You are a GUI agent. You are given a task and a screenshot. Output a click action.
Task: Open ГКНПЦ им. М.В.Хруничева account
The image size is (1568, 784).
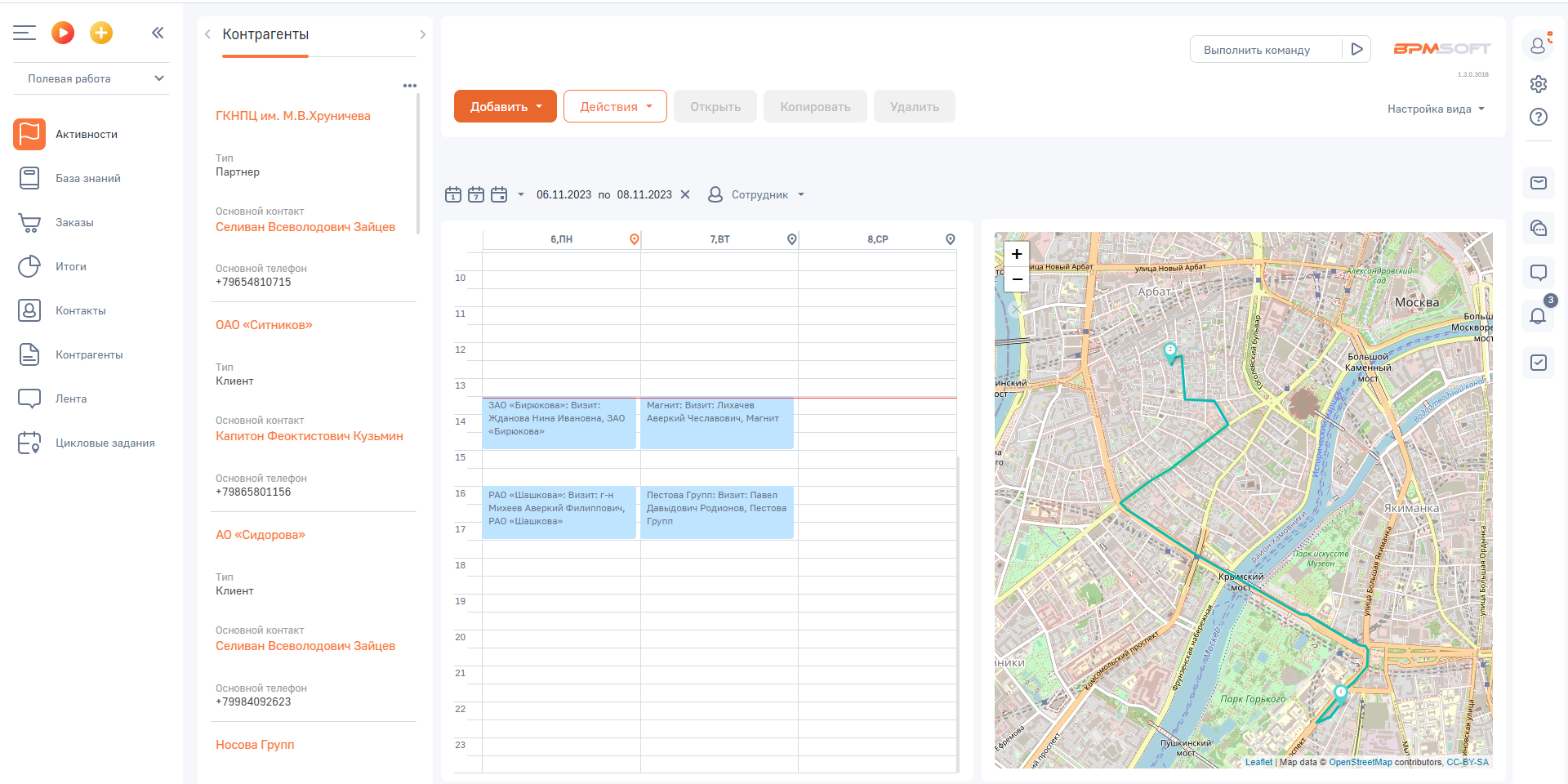coord(293,116)
